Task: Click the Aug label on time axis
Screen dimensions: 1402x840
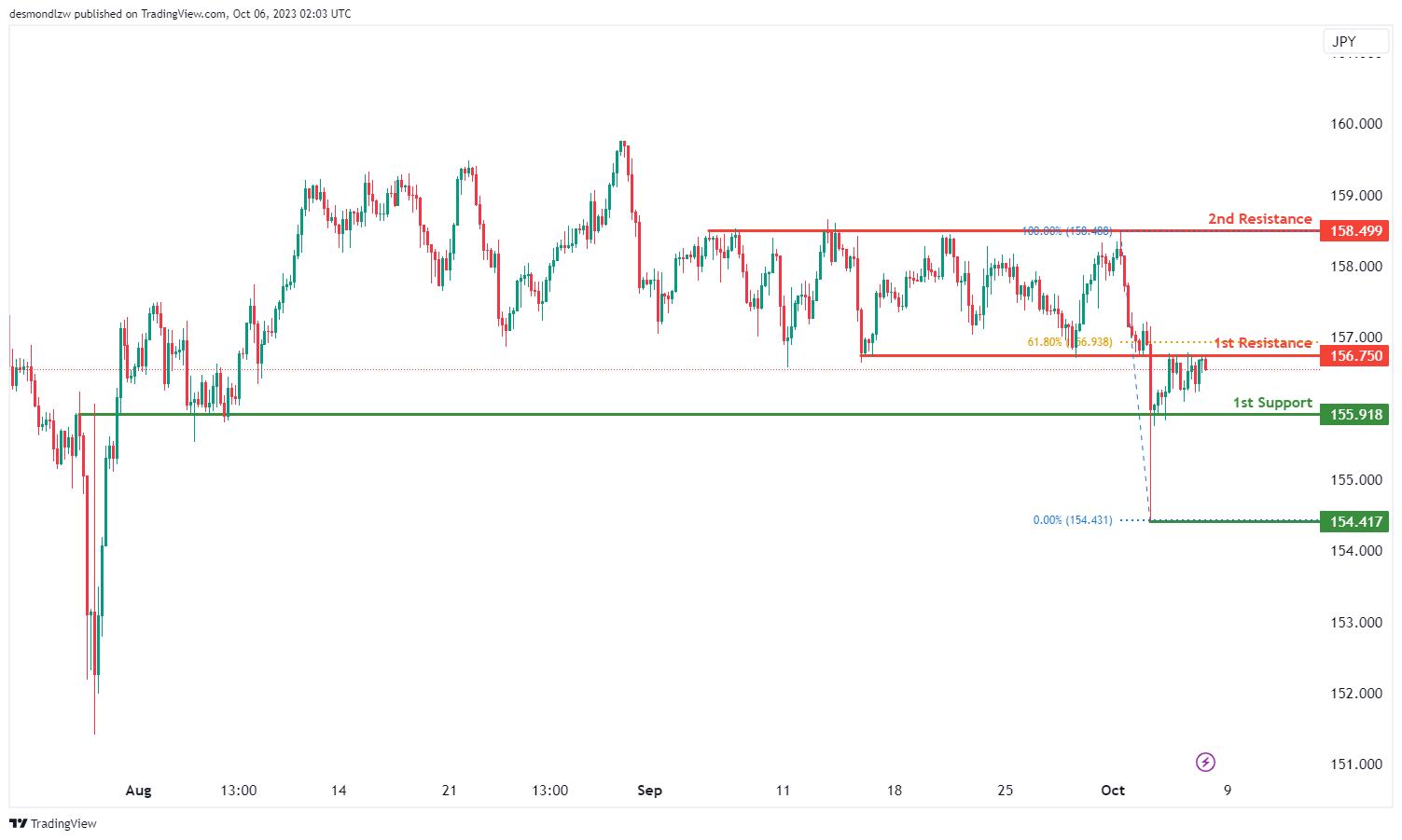Action: point(138,791)
